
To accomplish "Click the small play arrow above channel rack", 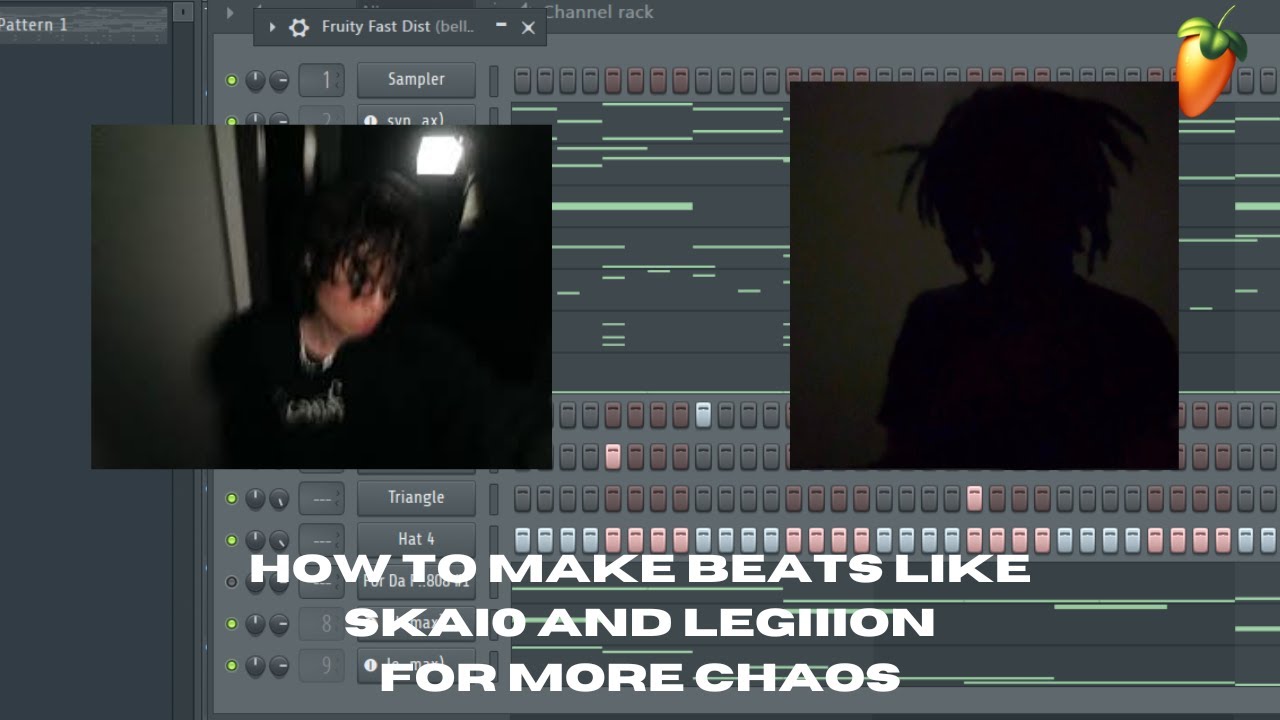I will tap(230, 13).
